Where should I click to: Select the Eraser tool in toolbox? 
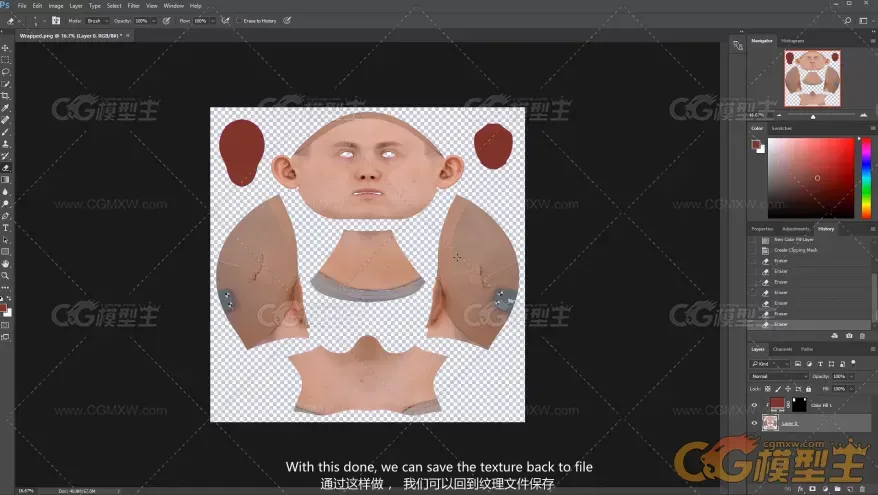click(6, 168)
